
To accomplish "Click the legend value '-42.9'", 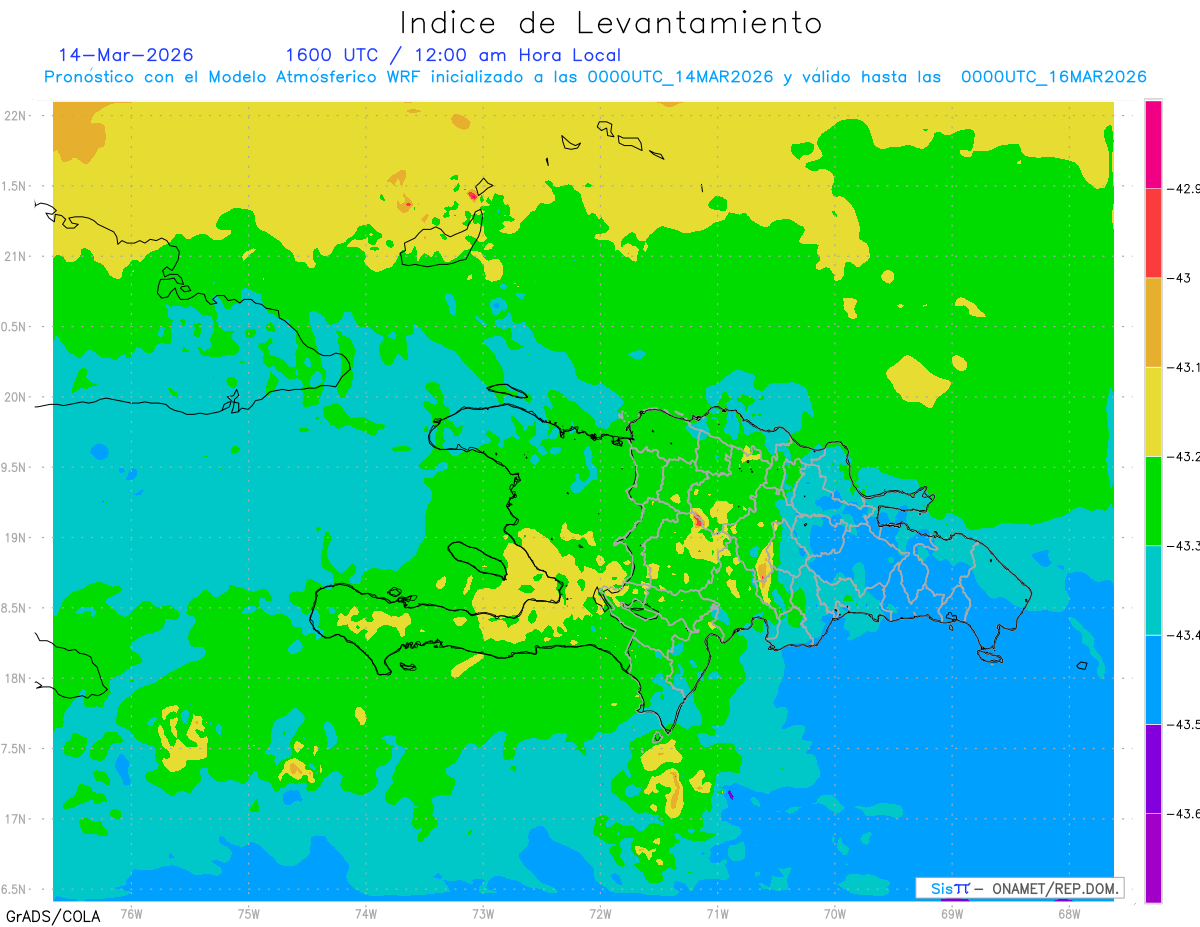I will click(1183, 189).
